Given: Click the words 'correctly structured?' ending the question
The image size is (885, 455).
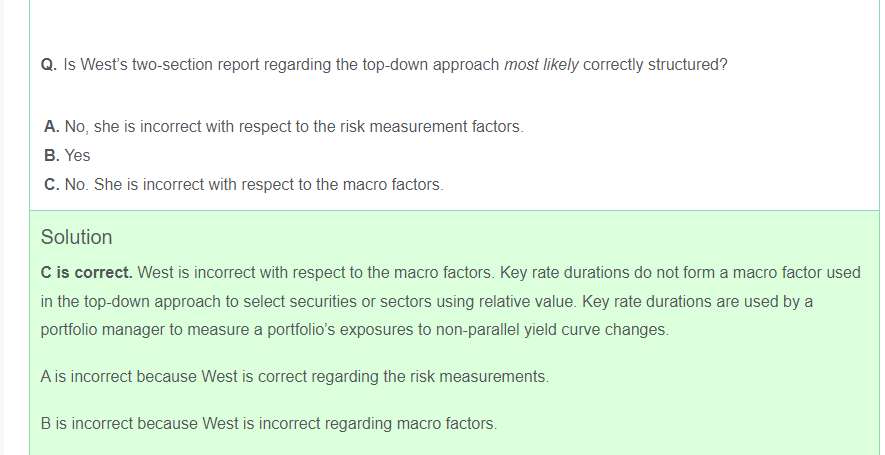Looking at the screenshot, I should (655, 65).
